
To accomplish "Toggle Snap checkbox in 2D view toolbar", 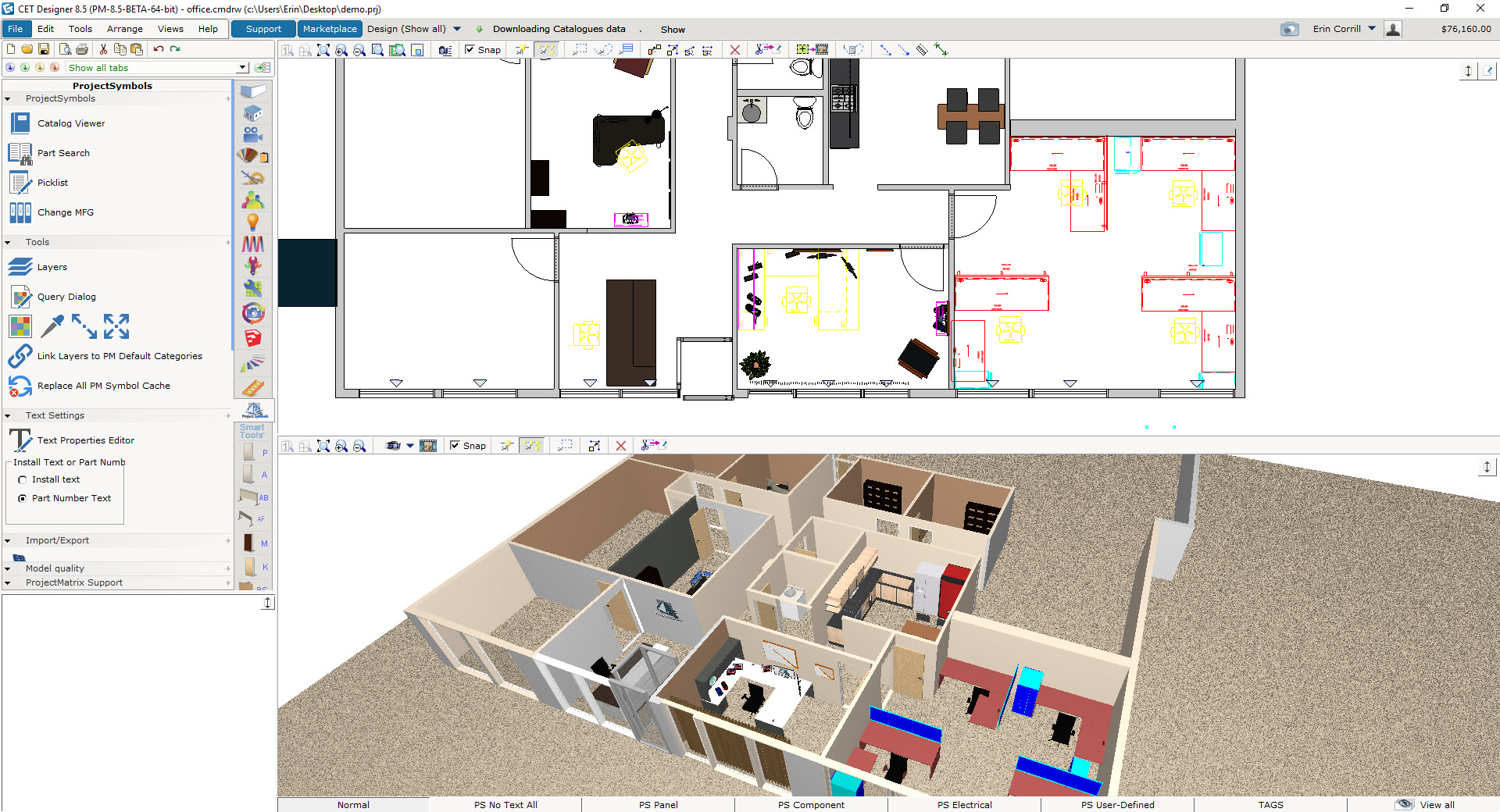I will point(470,49).
